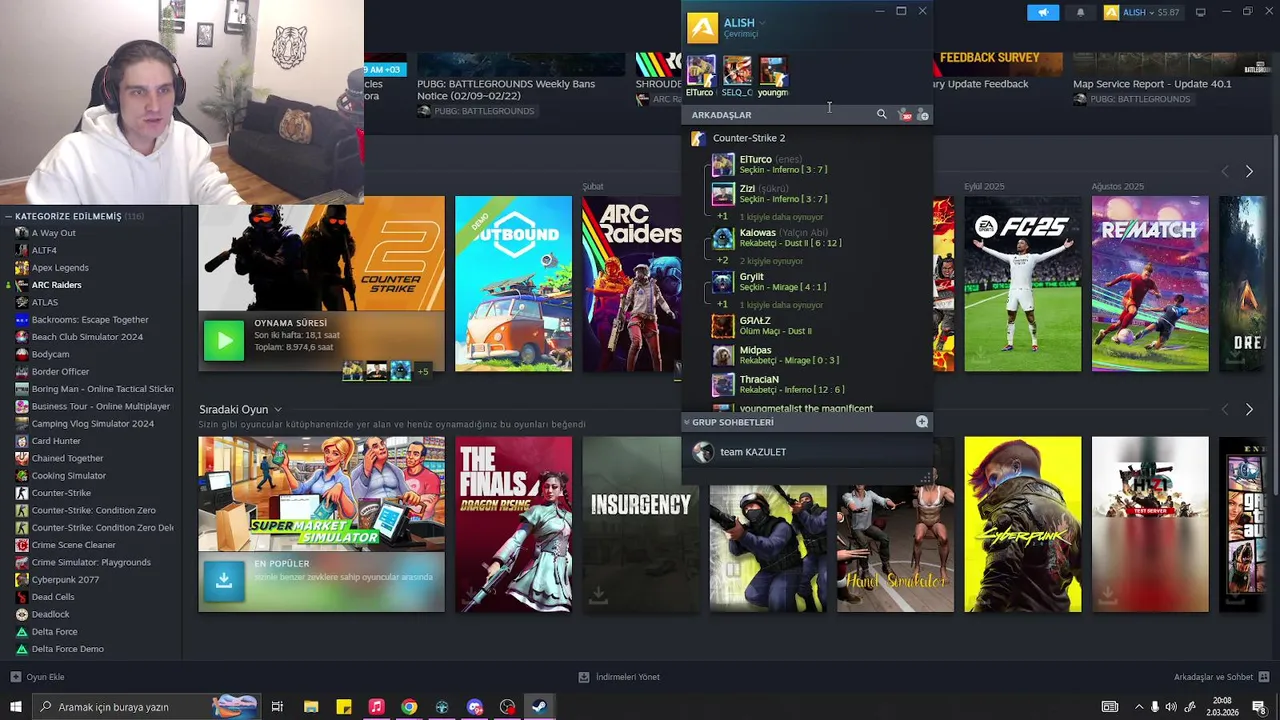Open Midpas friend row

point(807,355)
